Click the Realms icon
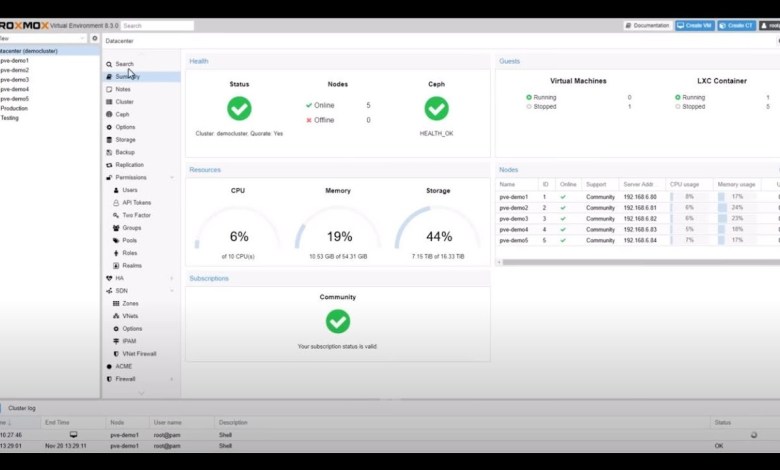 pyautogui.click(x=116, y=266)
